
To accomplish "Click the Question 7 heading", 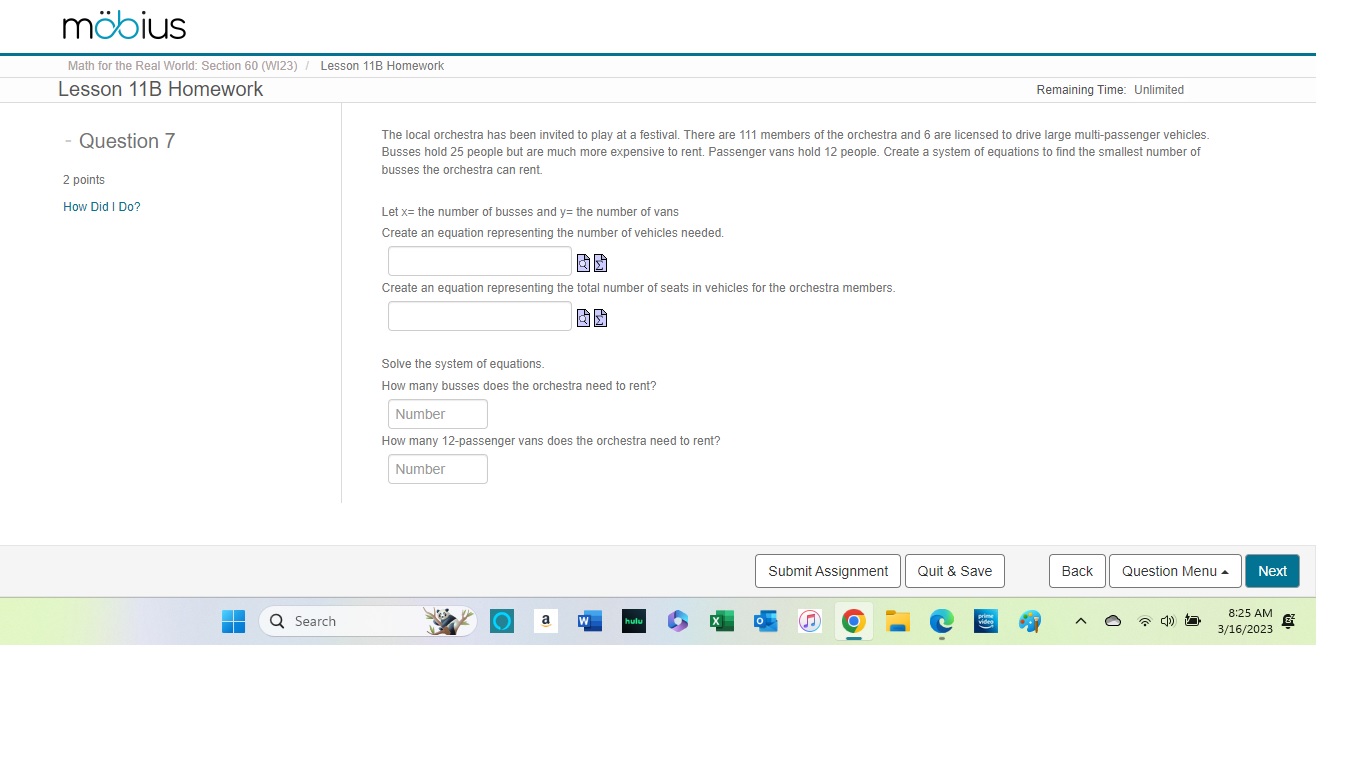I will pyautogui.click(x=127, y=141).
